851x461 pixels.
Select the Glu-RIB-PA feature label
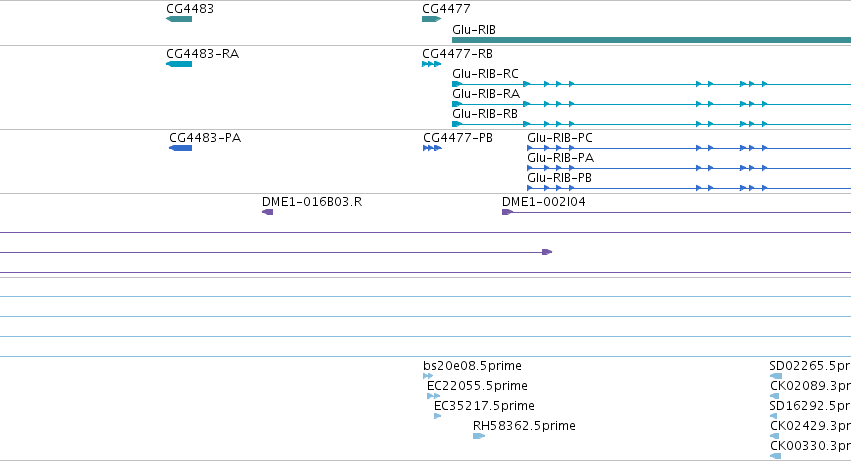pyautogui.click(x=560, y=158)
